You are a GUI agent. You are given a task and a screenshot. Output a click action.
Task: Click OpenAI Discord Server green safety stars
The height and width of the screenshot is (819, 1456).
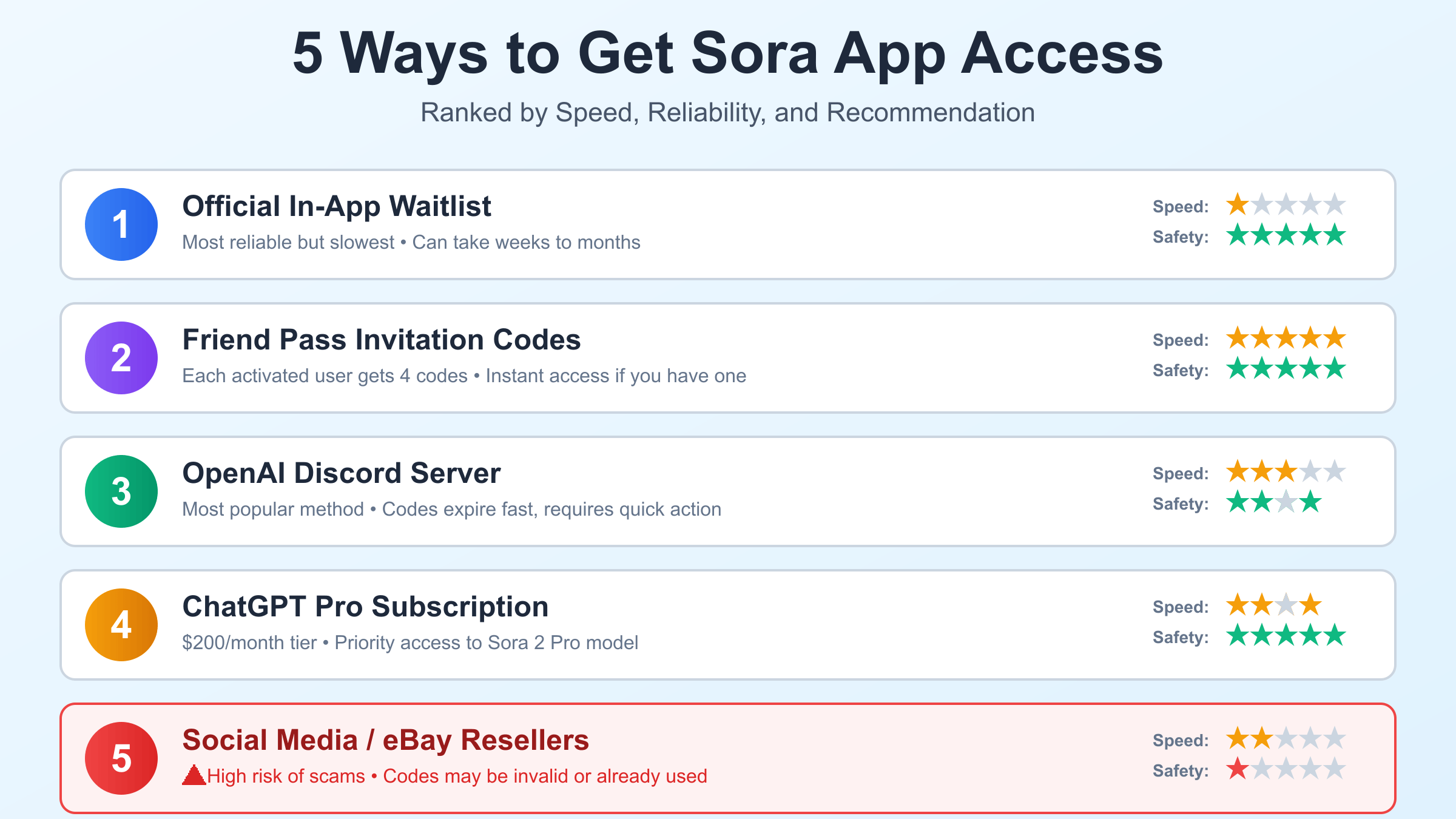1273,502
